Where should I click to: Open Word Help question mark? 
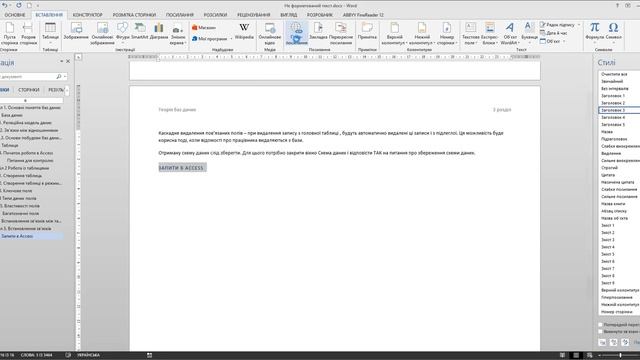[617, 5]
